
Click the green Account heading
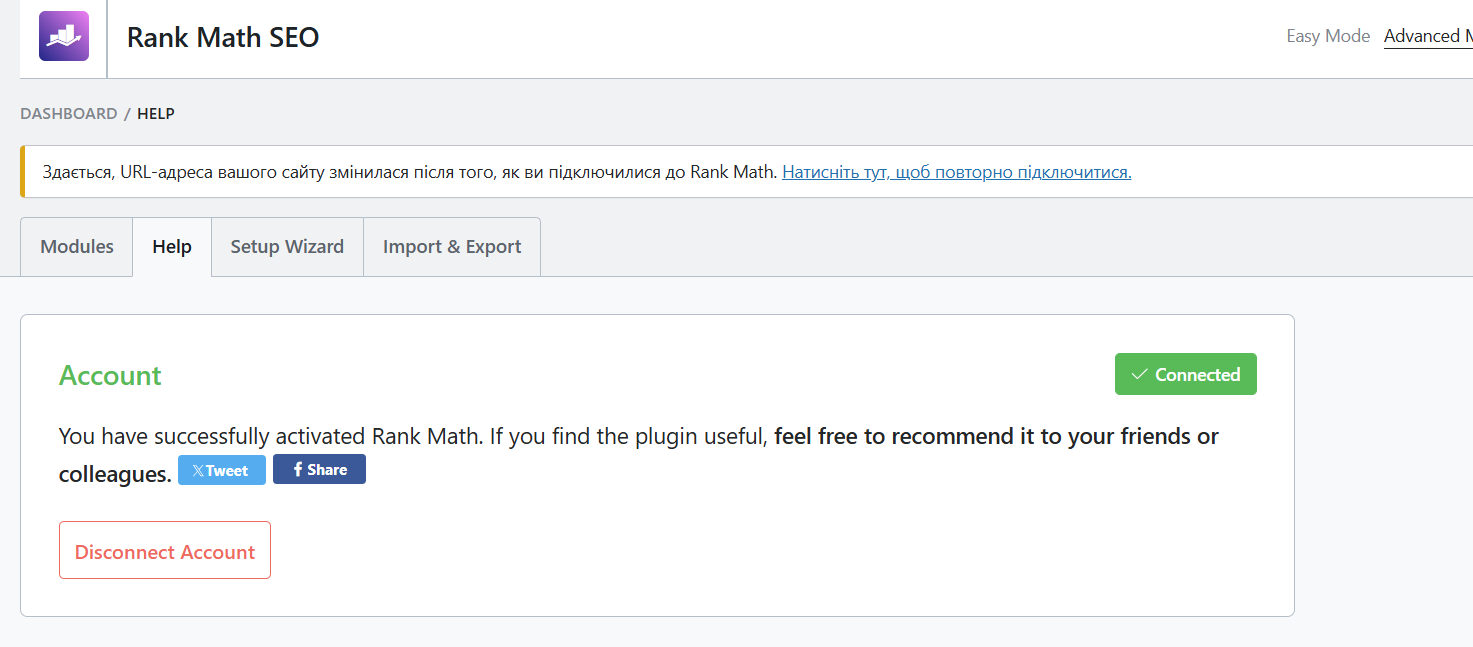(110, 376)
